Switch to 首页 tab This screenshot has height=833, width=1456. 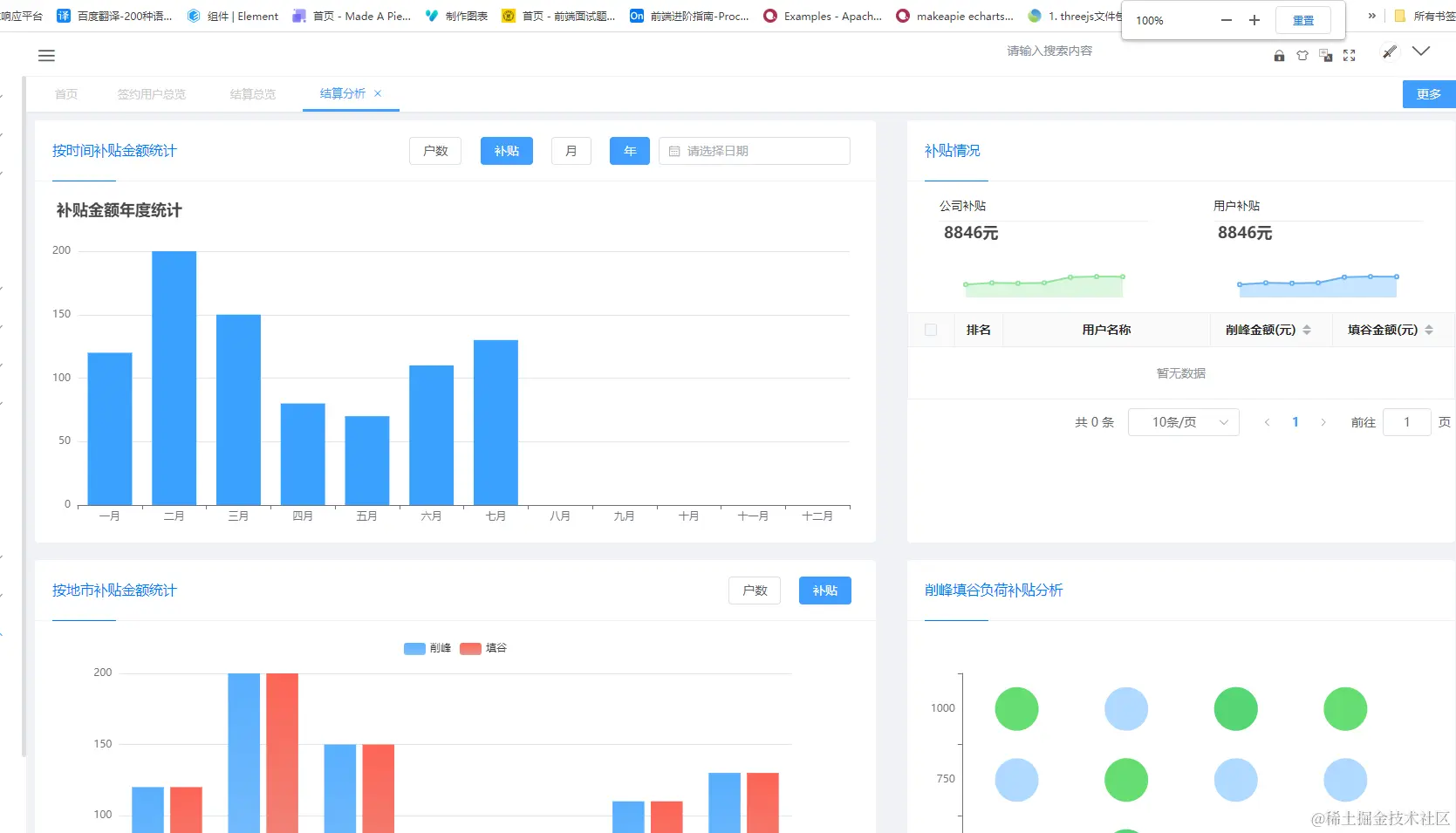[x=66, y=94]
